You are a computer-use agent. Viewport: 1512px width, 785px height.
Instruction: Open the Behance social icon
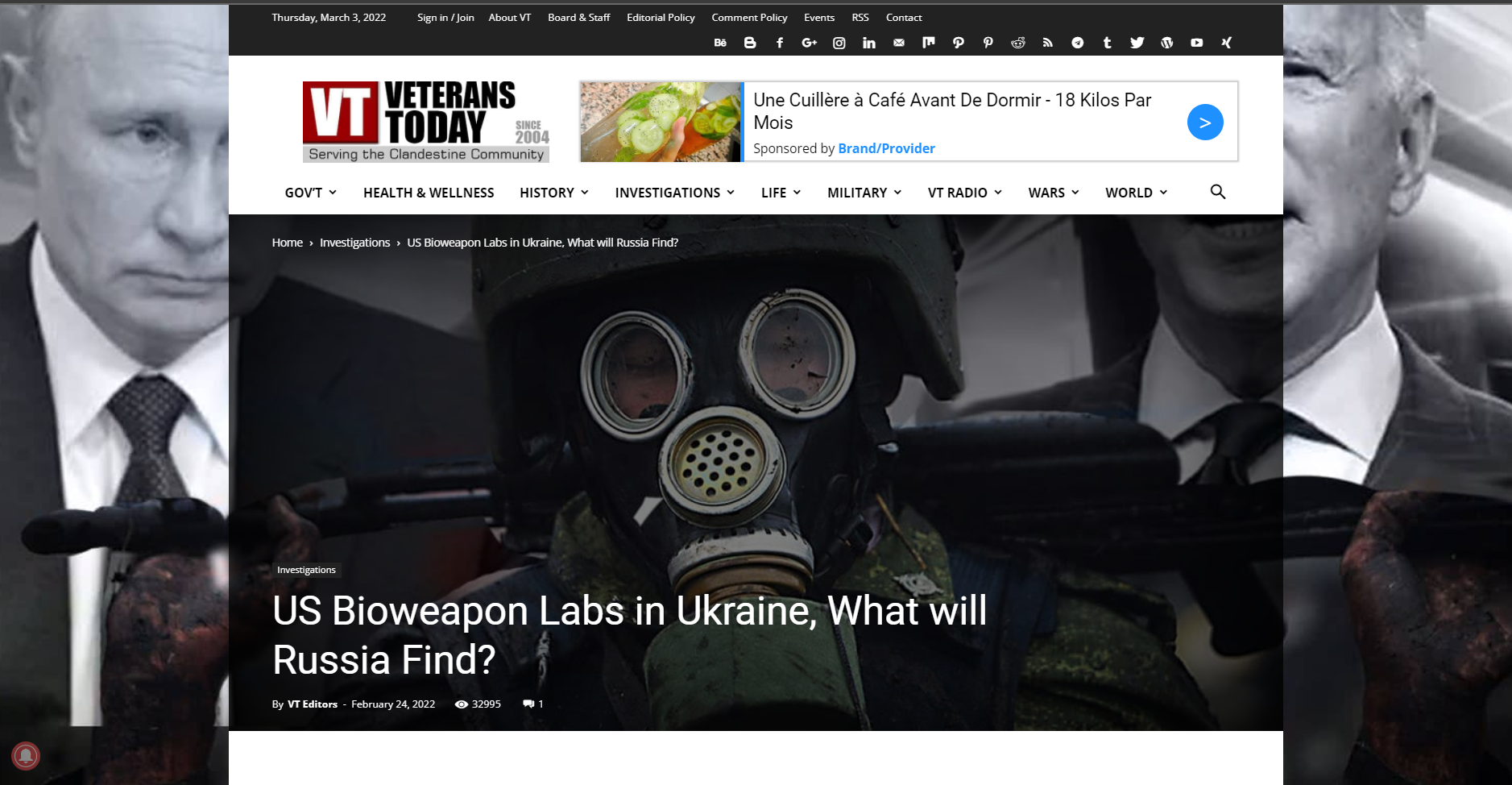(x=720, y=43)
